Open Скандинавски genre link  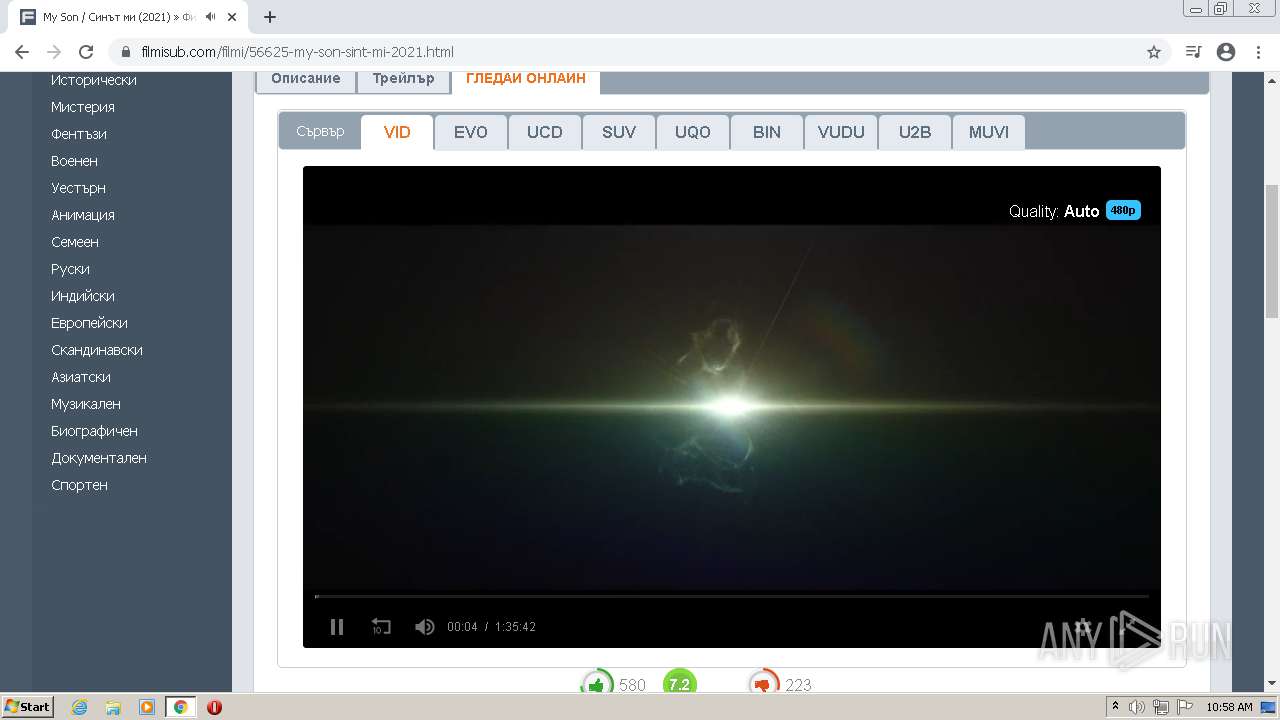point(97,350)
